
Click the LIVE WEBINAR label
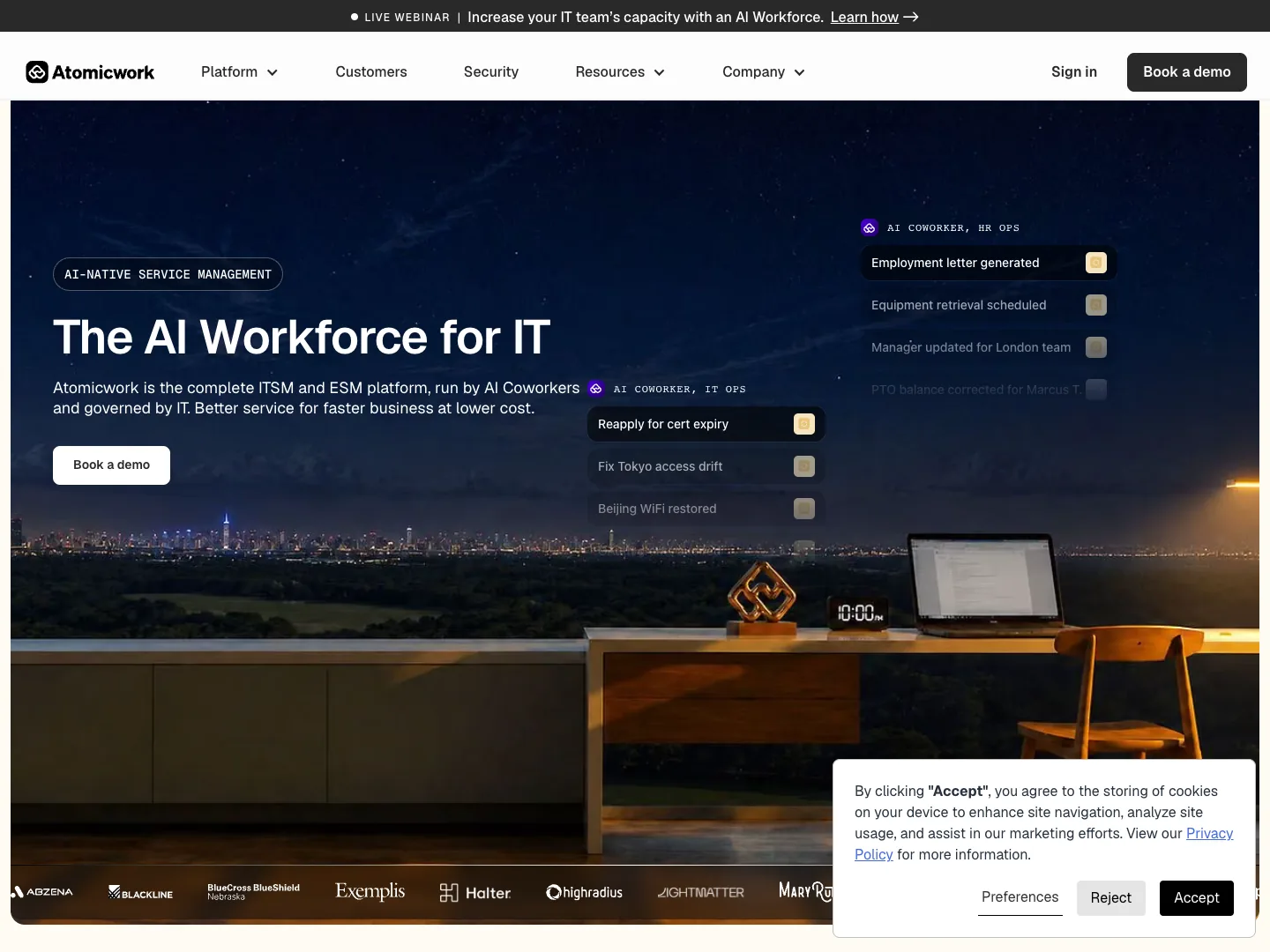pyautogui.click(x=407, y=18)
